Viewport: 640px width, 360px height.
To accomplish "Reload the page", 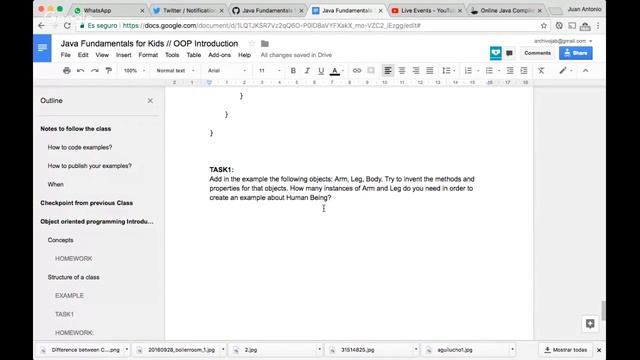I will (67, 26).
